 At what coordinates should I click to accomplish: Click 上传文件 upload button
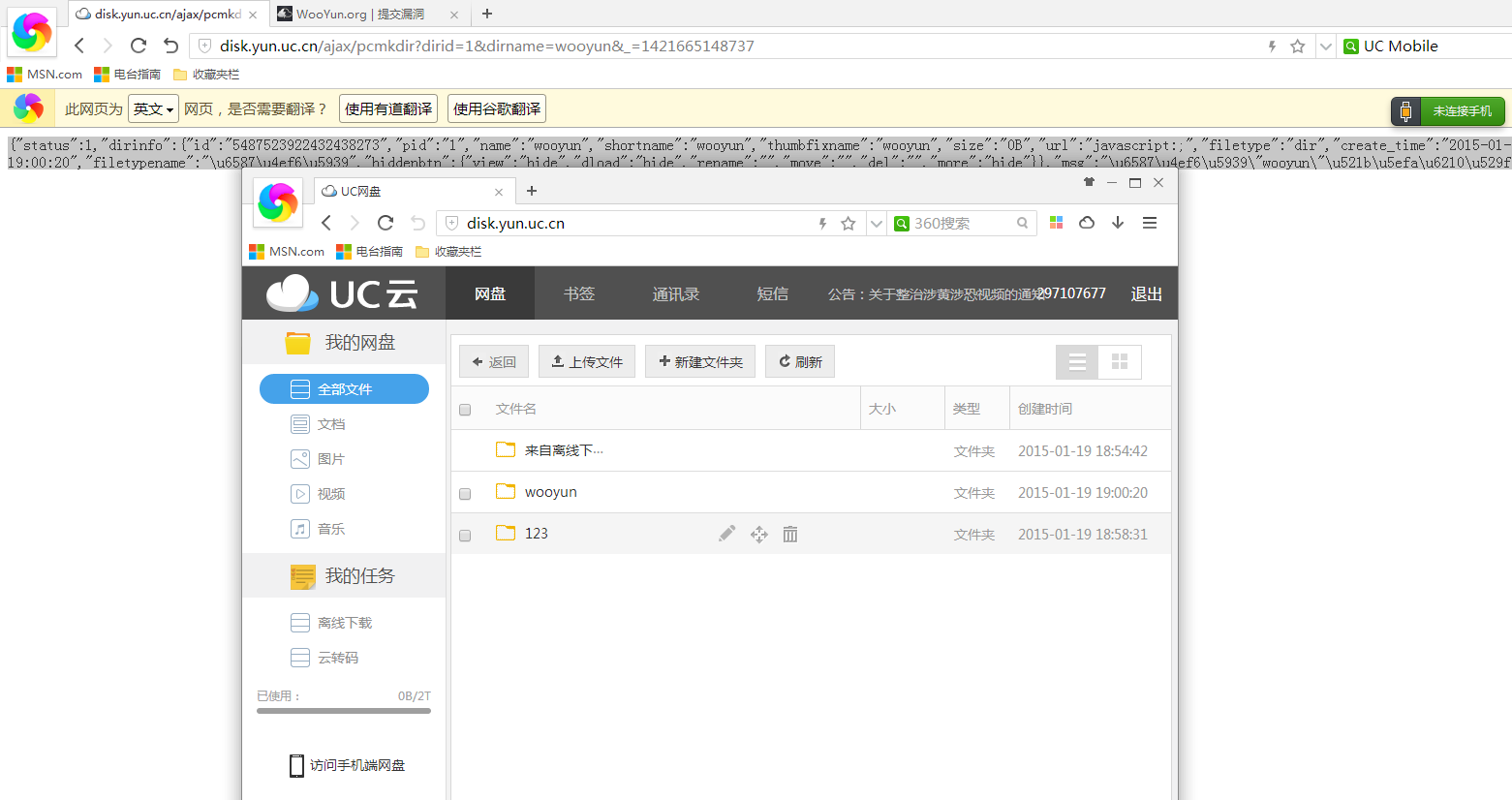pos(587,361)
